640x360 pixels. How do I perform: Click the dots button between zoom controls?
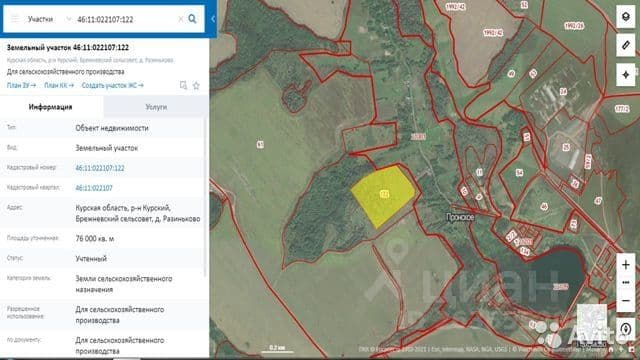(x=626, y=283)
